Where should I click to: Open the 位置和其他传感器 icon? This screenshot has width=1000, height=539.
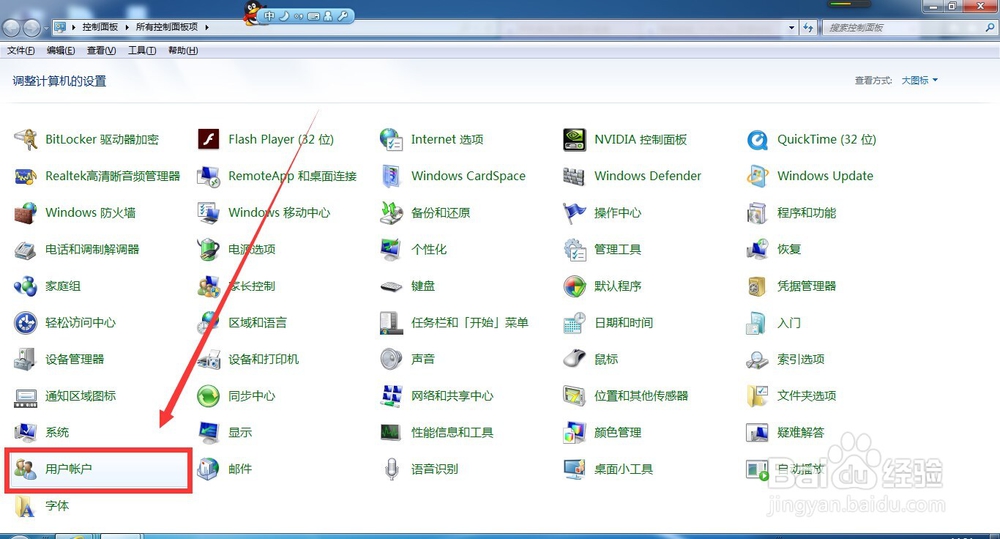pyautogui.click(x=575, y=396)
